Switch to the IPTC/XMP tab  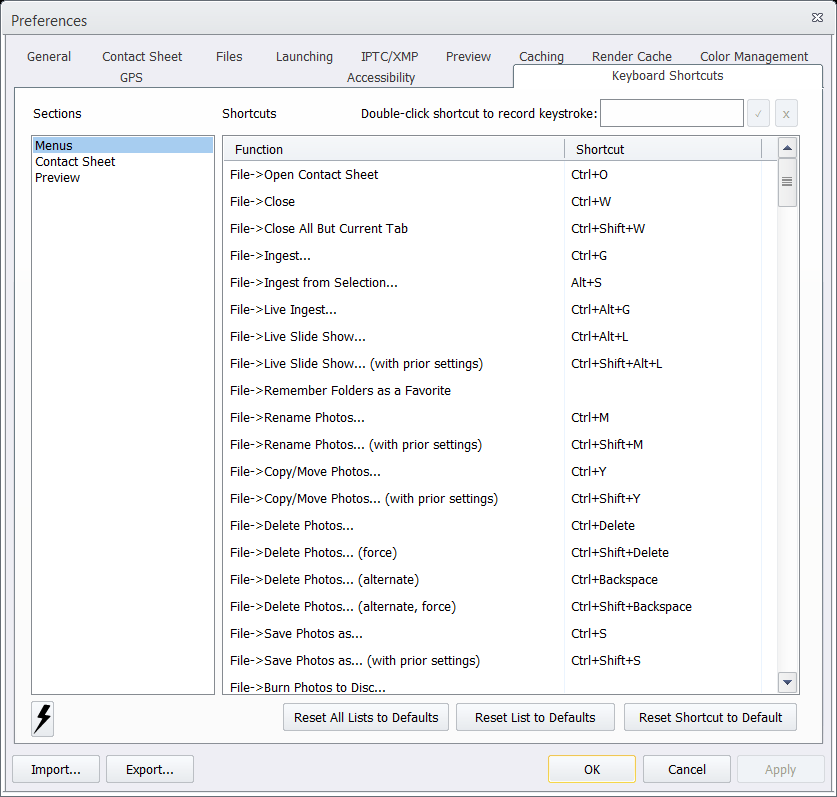(x=389, y=57)
